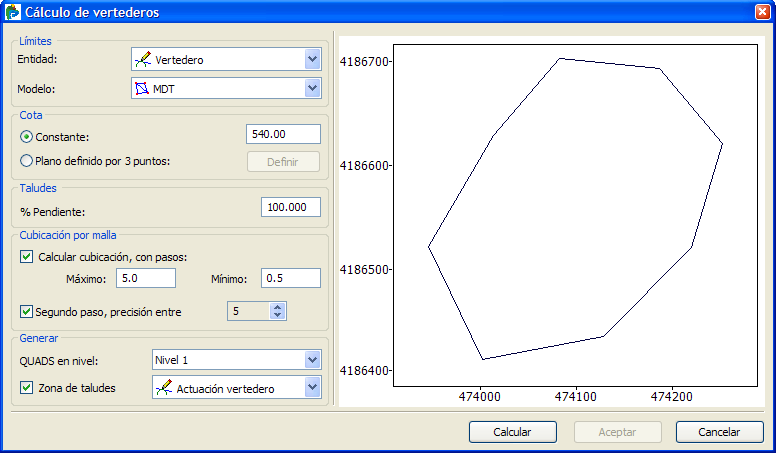Click the Actuación vertedero layer icon
The image size is (776, 454).
coord(164,388)
